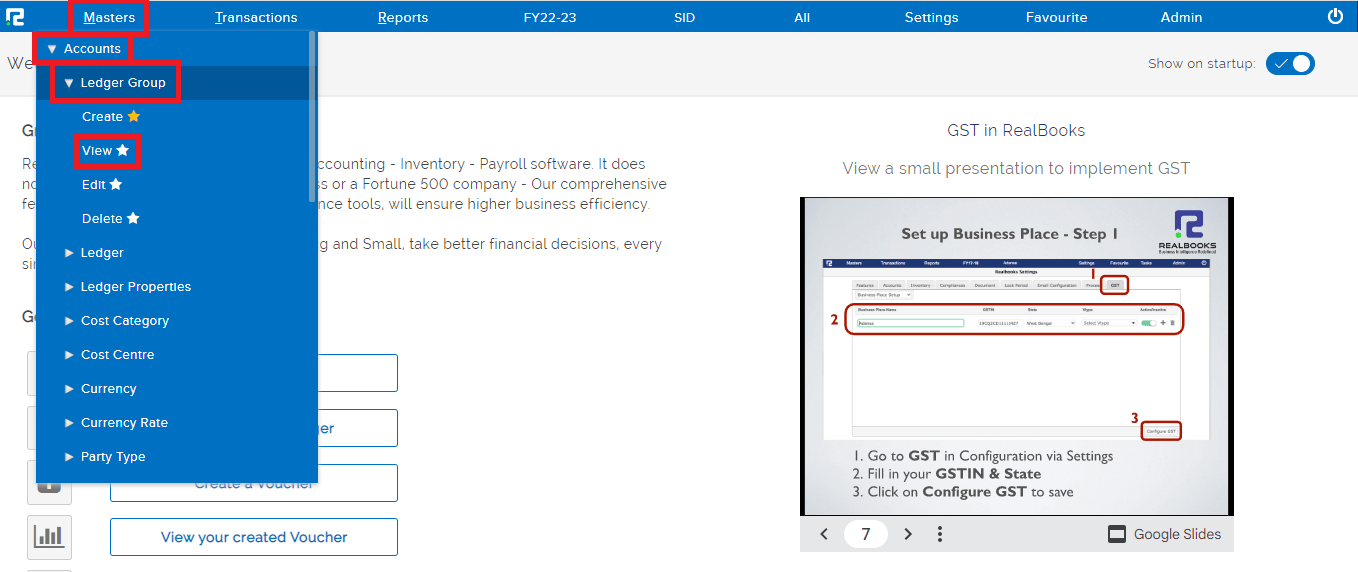Select View under Ledger Group
This screenshot has width=1358, height=572.
[97, 151]
